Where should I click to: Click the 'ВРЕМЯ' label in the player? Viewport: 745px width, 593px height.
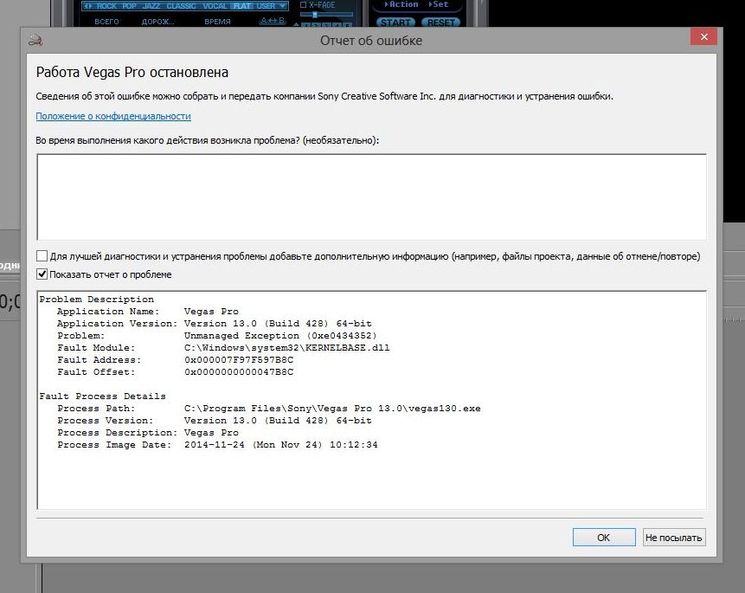click(x=217, y=21)
